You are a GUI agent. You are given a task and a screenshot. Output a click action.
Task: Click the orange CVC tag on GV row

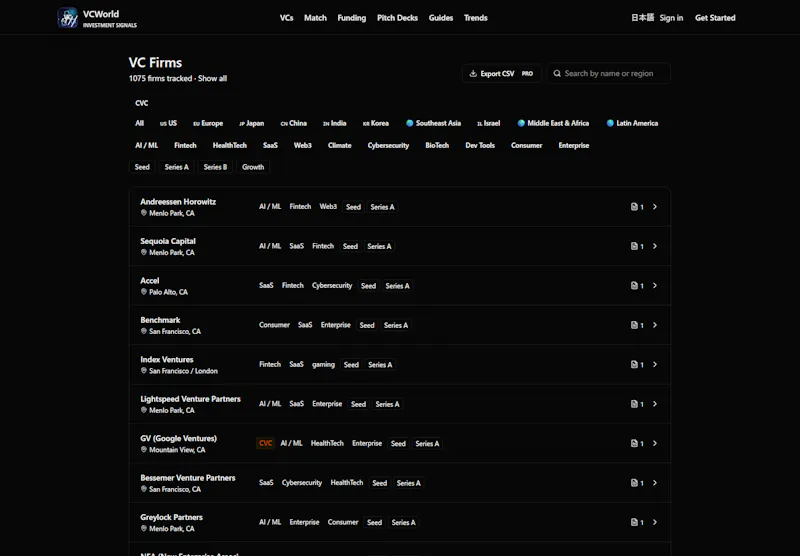tap(266, 443)
